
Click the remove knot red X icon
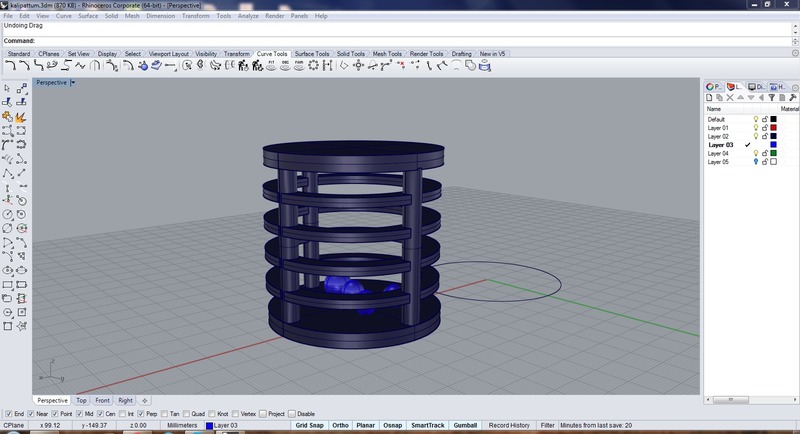[401, 65]
